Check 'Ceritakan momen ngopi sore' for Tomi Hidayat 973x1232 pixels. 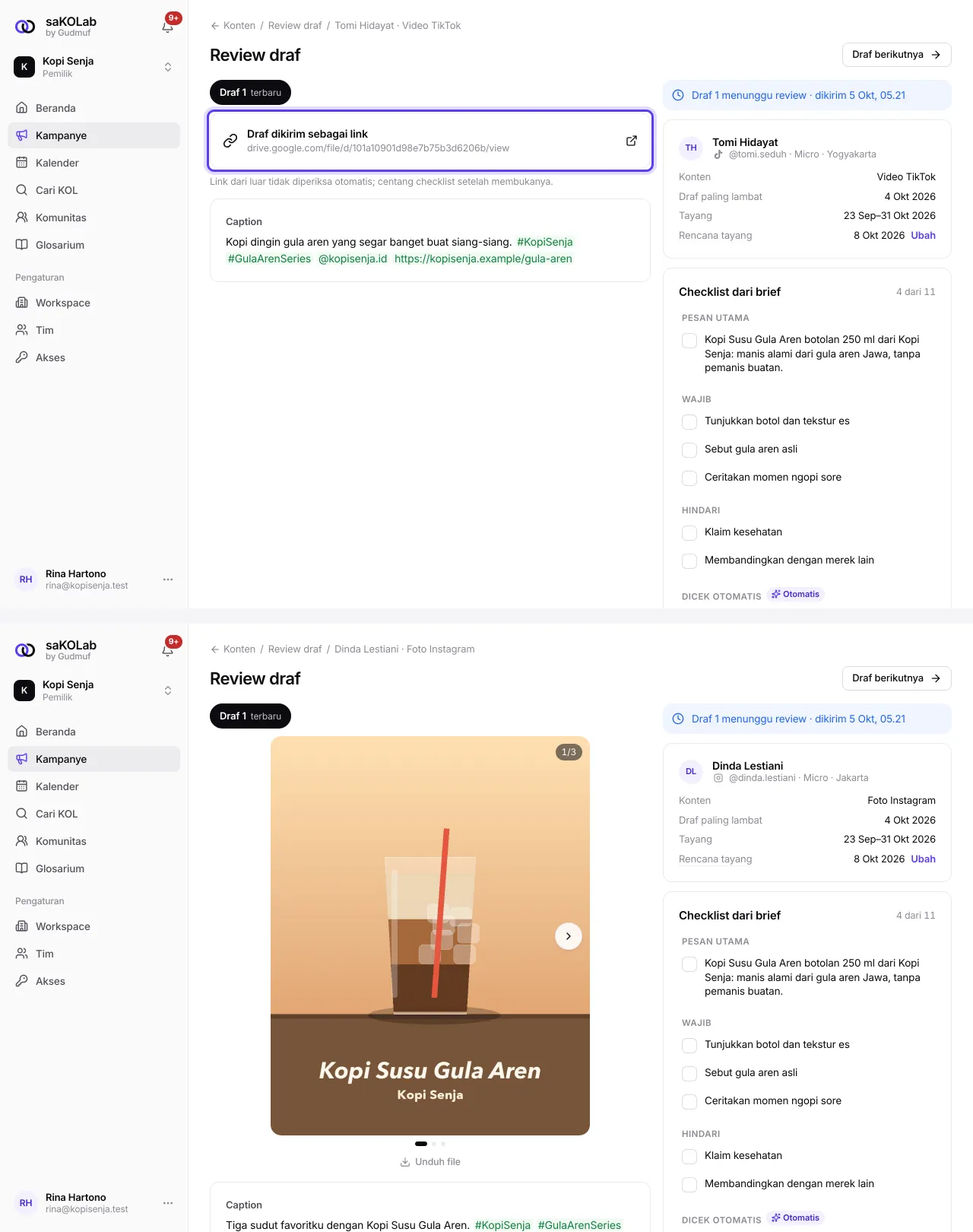(689, 478)
